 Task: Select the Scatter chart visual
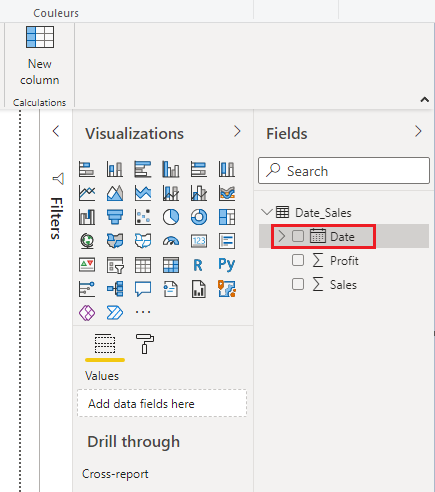pyautogui.click(x=143, y=217)
